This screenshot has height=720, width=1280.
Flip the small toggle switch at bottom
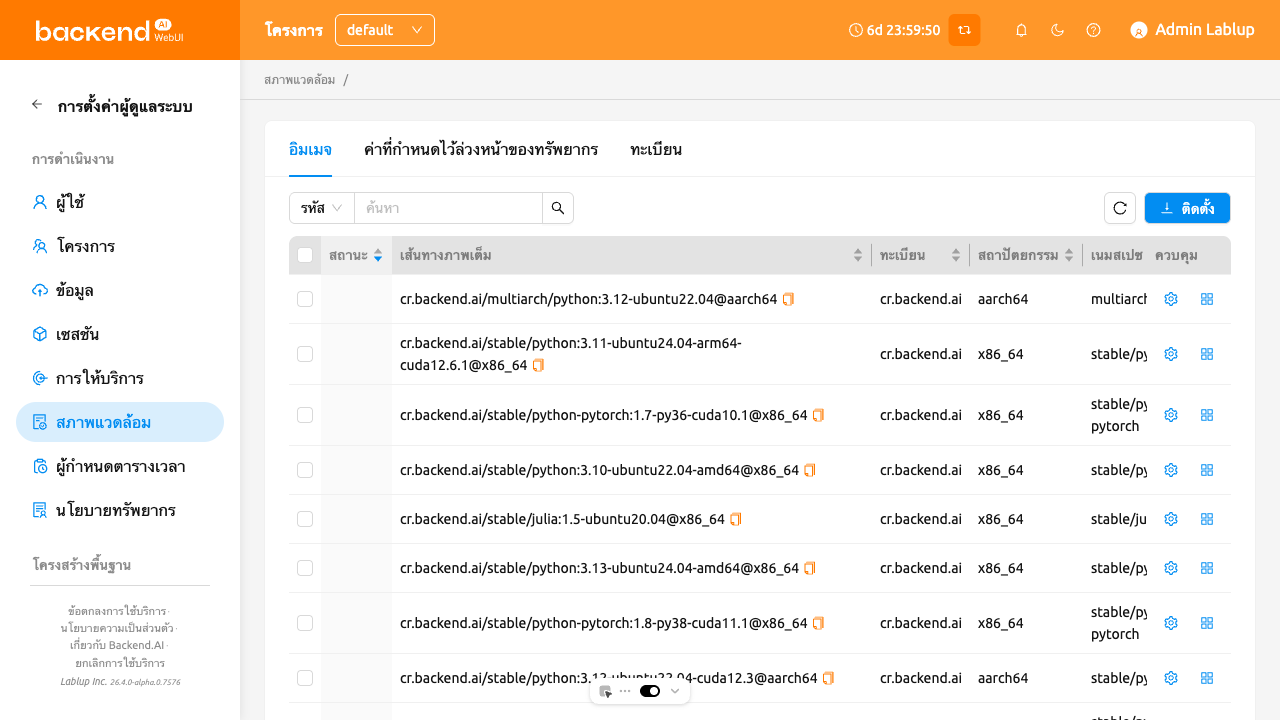(650, 691)
